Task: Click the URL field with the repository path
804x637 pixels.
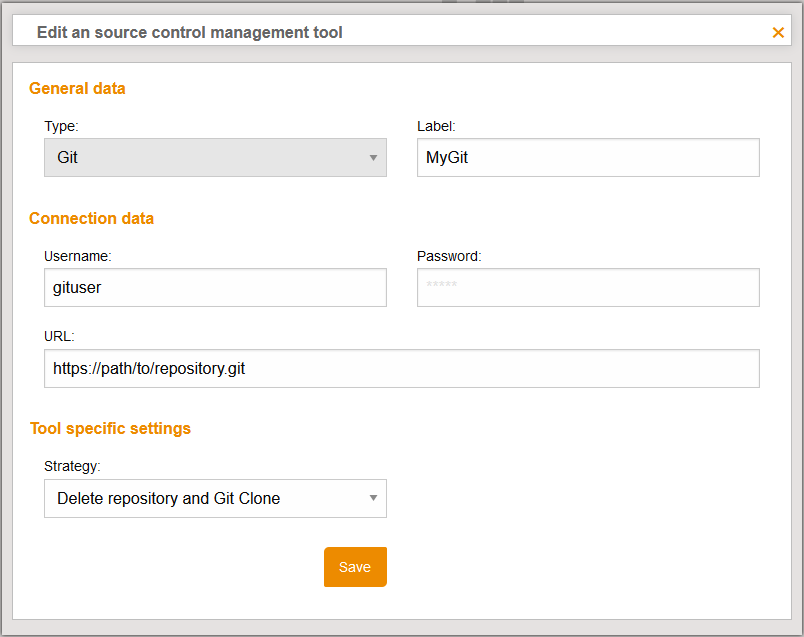Action: 401,368
